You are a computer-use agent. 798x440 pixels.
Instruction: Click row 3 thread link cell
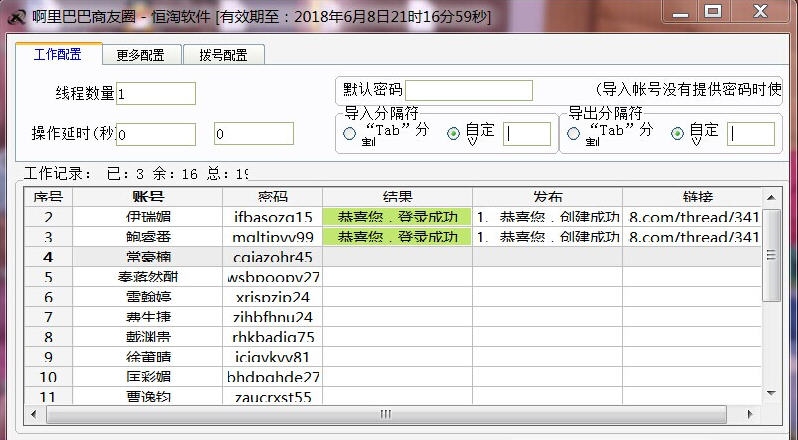click(692, 237)
